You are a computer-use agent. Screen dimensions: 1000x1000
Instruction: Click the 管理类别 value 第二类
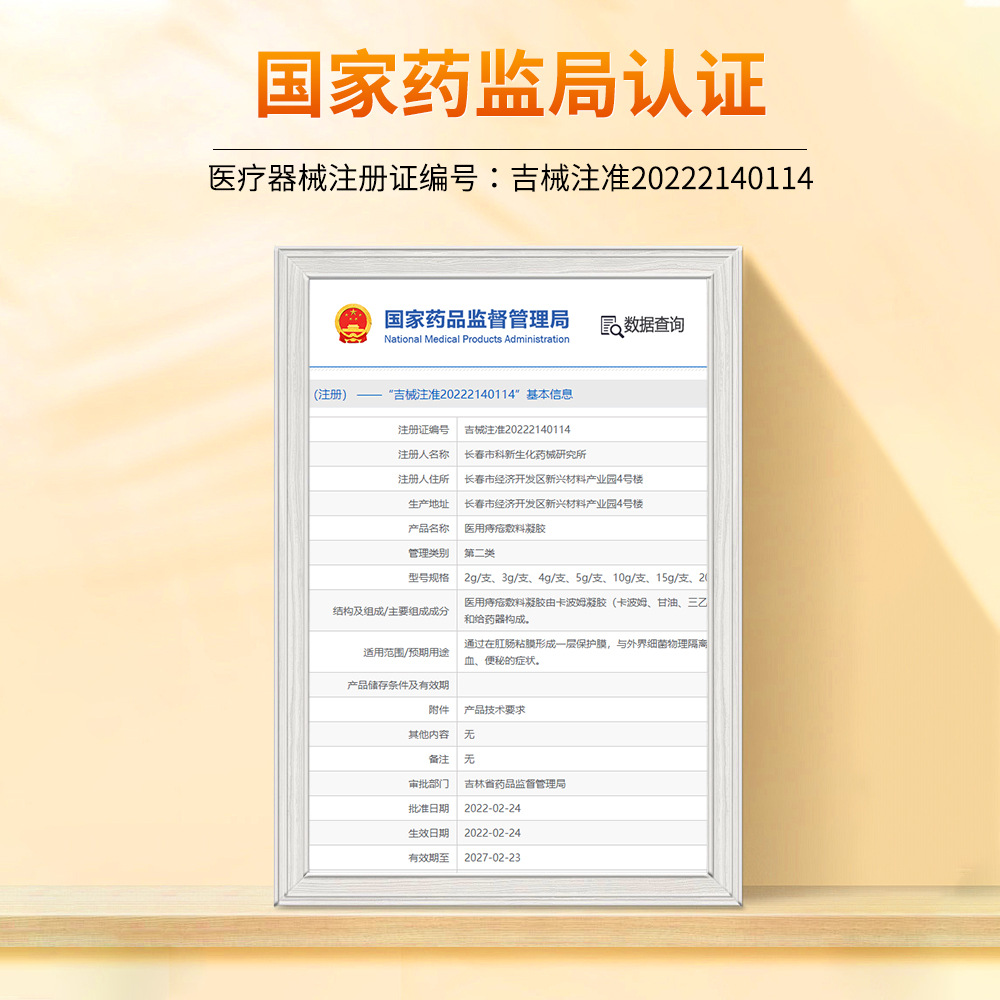480,553
